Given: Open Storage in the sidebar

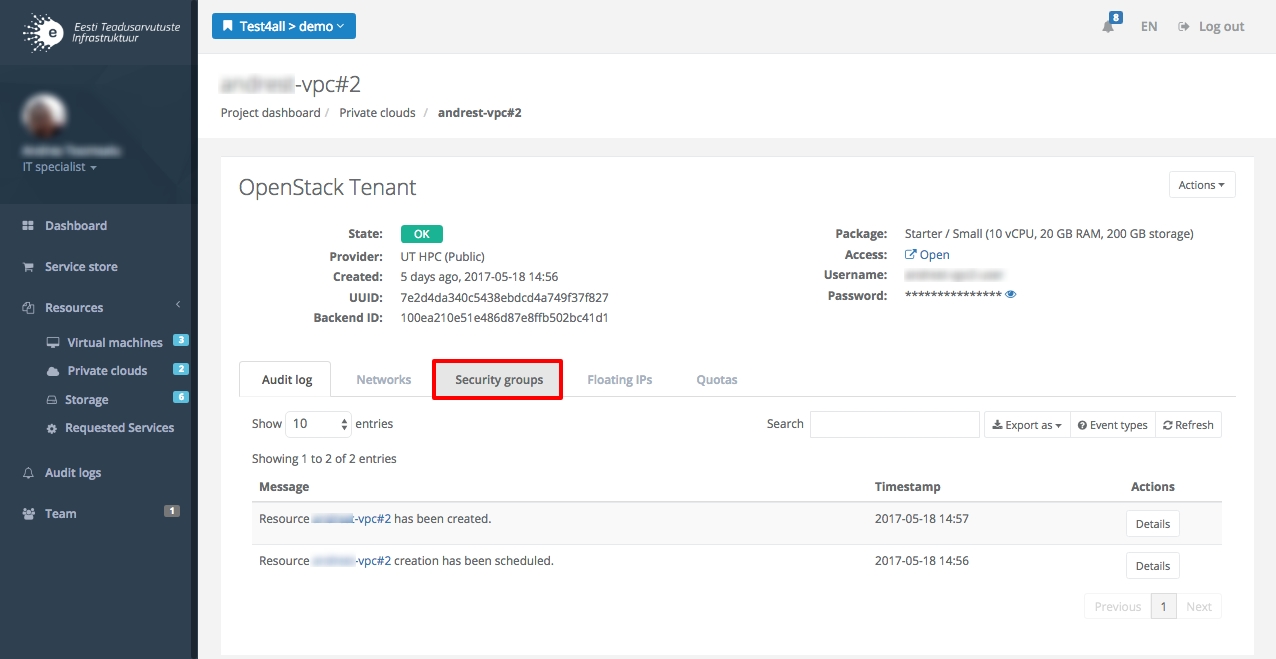Looking at the screenshot, I should click(87, 400).
